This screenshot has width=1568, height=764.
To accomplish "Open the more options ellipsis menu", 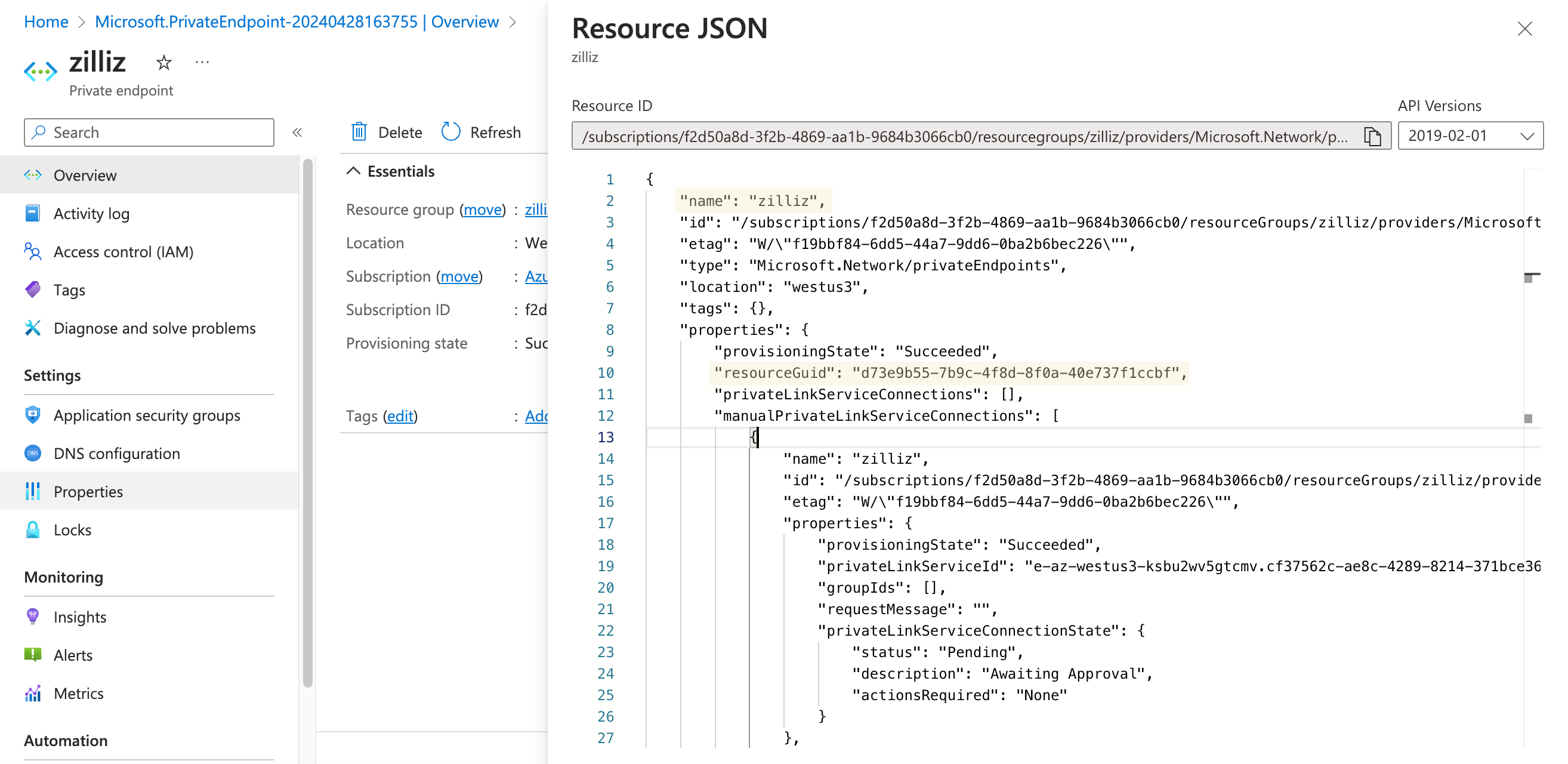I will [x=202, y=62].
